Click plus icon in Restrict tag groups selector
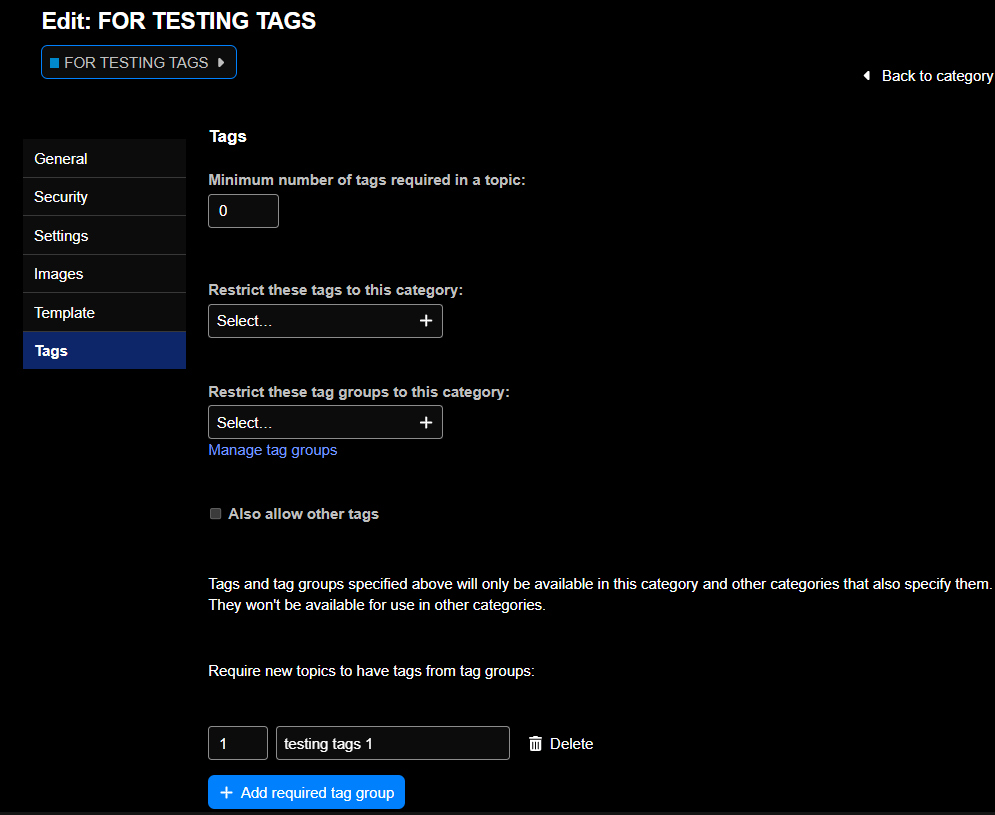This screenshot has height=815, width=995. [x=426, y=423]
